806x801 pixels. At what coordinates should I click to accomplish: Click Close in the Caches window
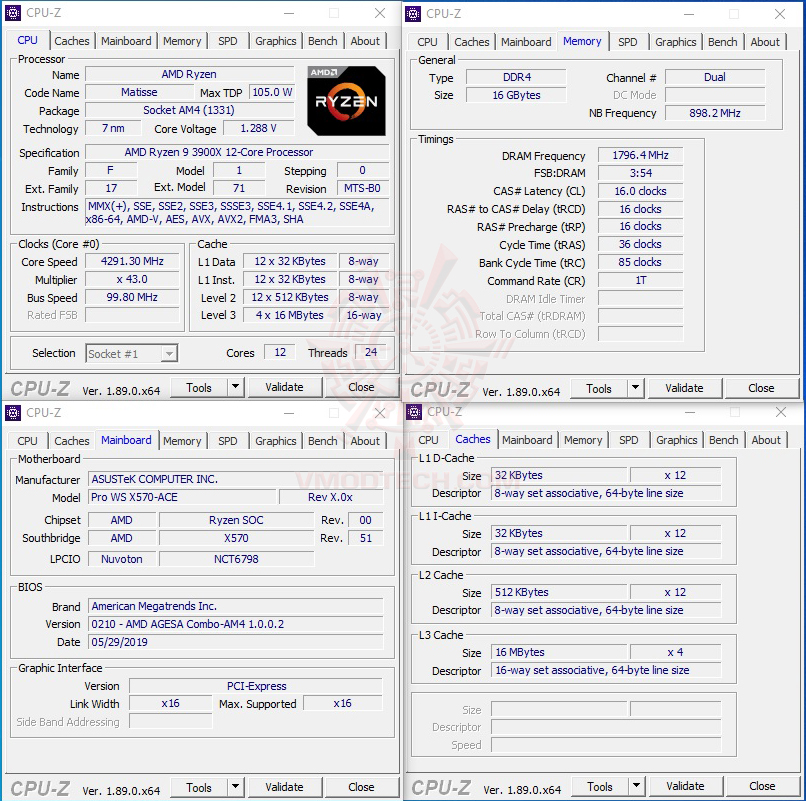tap(761, 786)
